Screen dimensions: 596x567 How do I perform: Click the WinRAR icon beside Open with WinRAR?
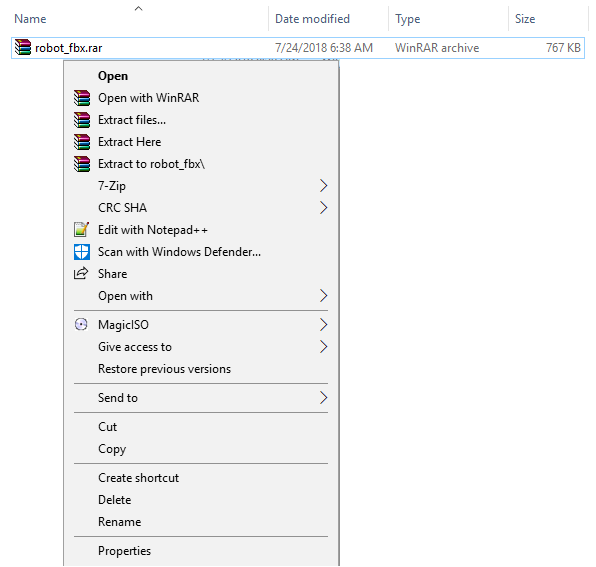point(82,98)
